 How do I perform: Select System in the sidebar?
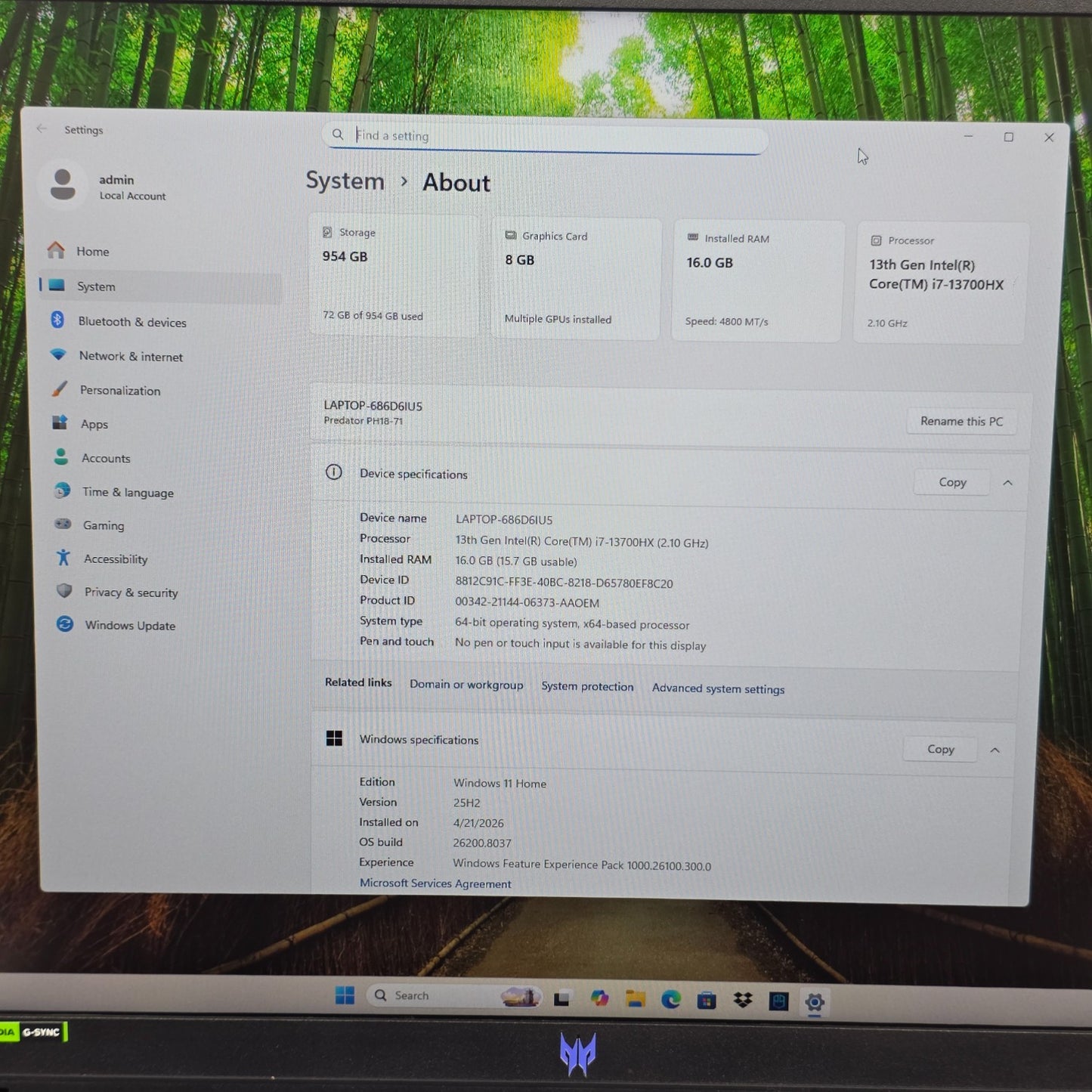[x=159, y=286]
